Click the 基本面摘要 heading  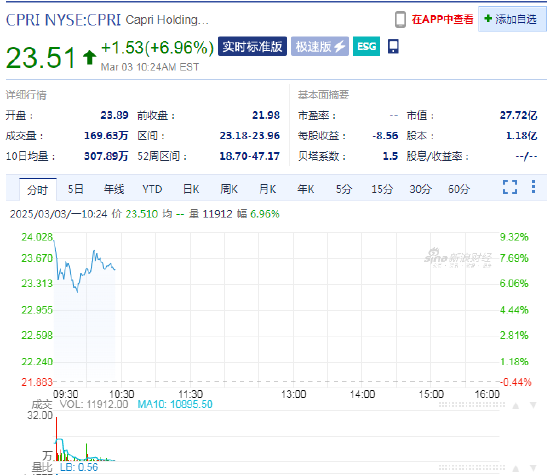[x=323, y=95]
